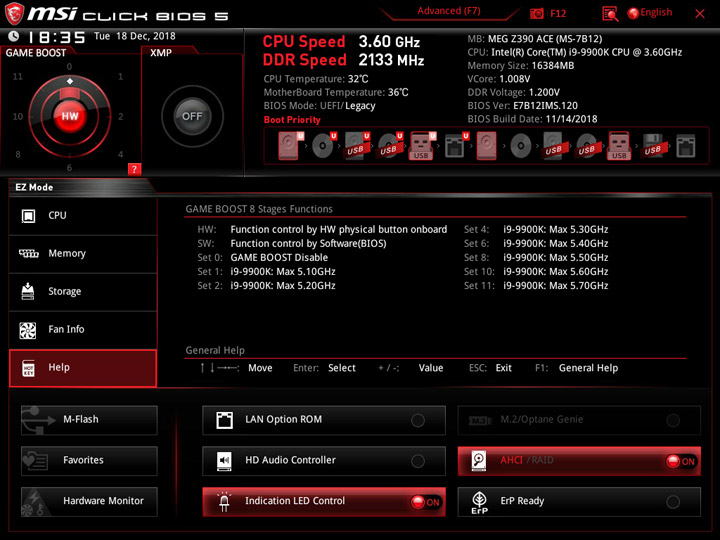Viewport: 720px width, 540px height.
Task: Select the UEFI USB CD/DVD boot icon with U badge
Action: pos(390,146)
